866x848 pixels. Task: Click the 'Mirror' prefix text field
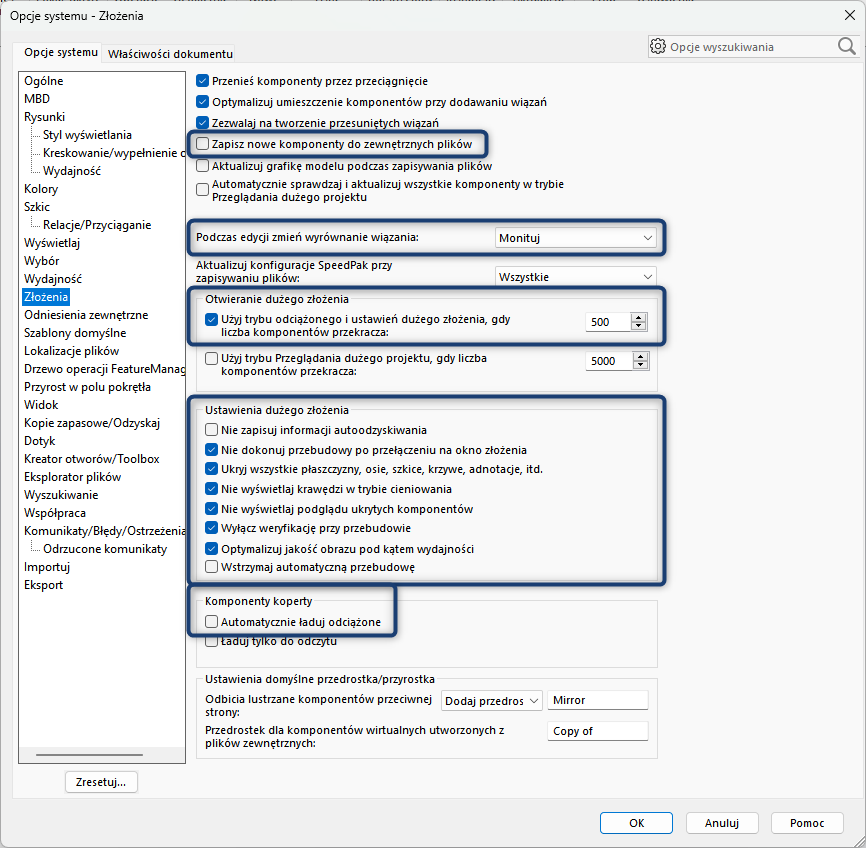(598, 701)
